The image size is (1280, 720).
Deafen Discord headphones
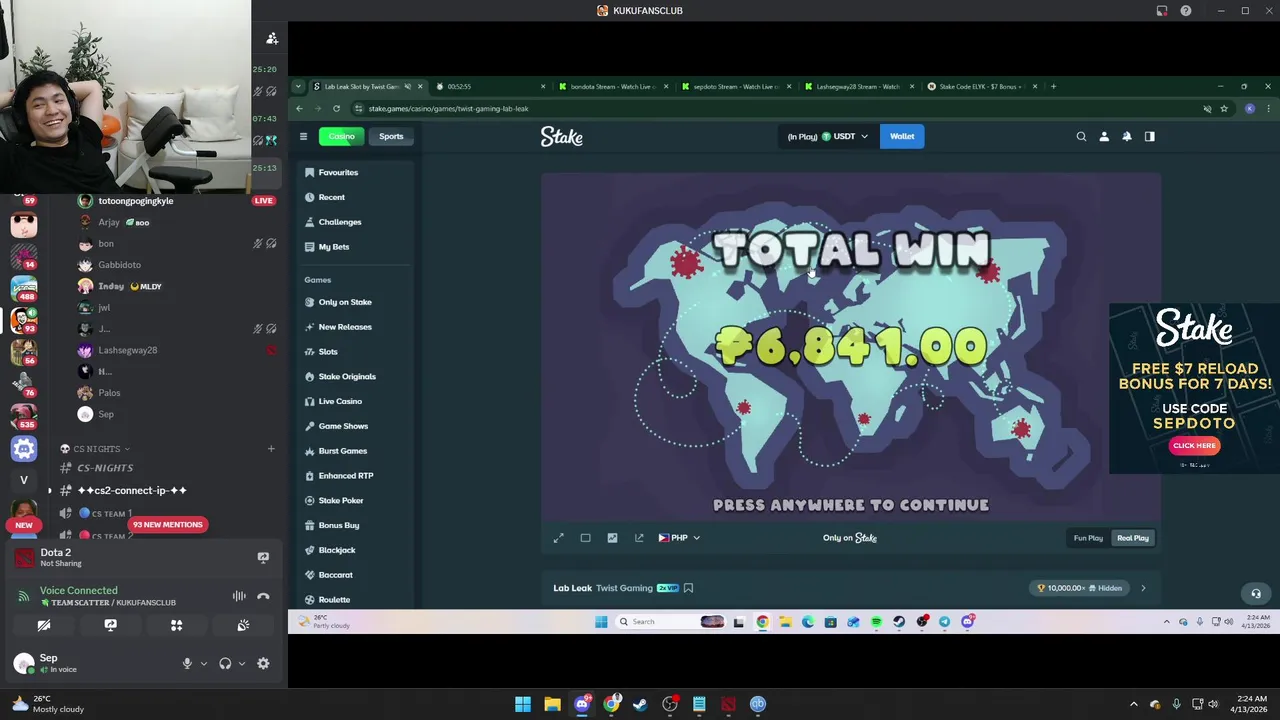225,663
